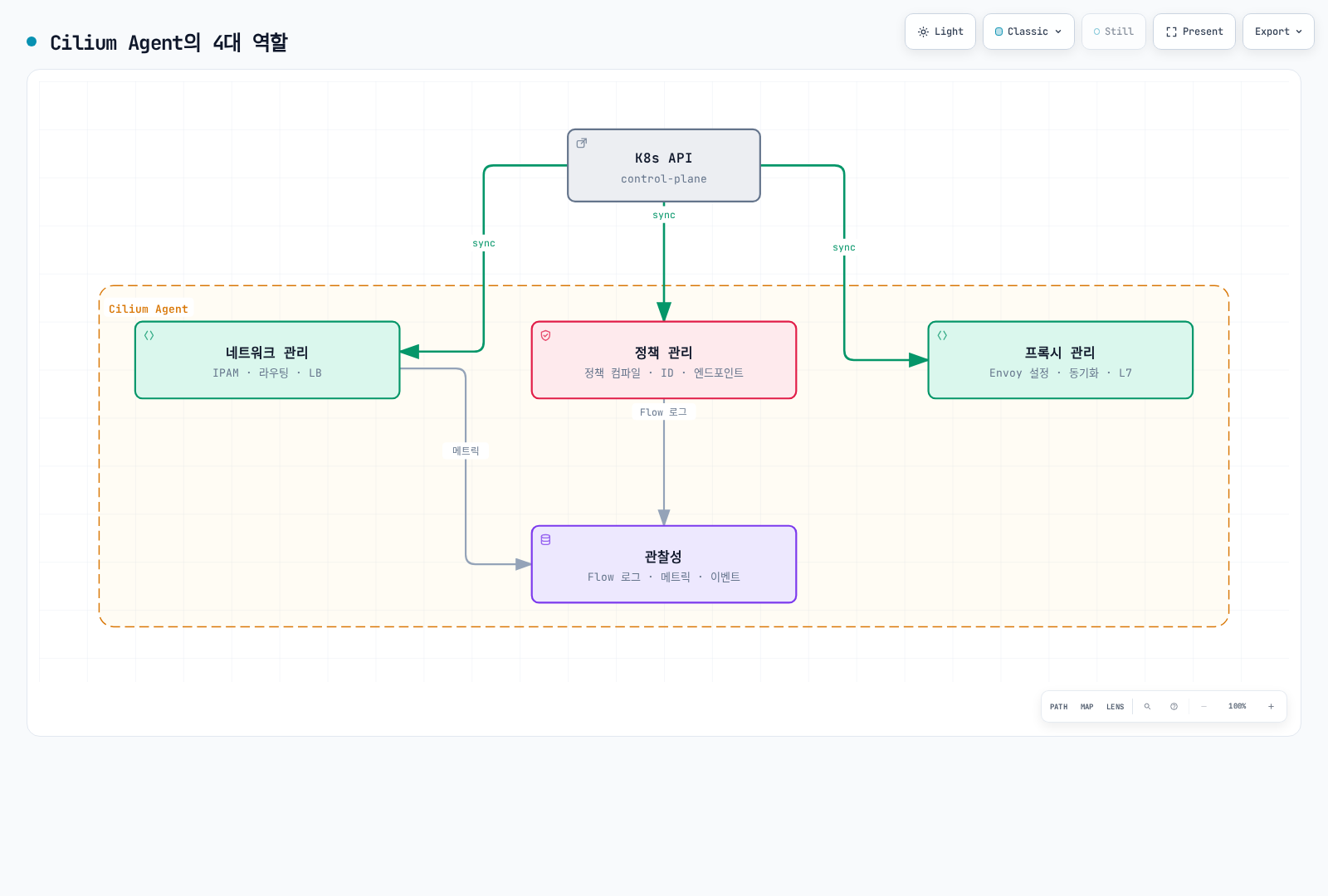Open the help question mark icon
This screenshot has width=1328, height=896.
tap(1174, 707)
